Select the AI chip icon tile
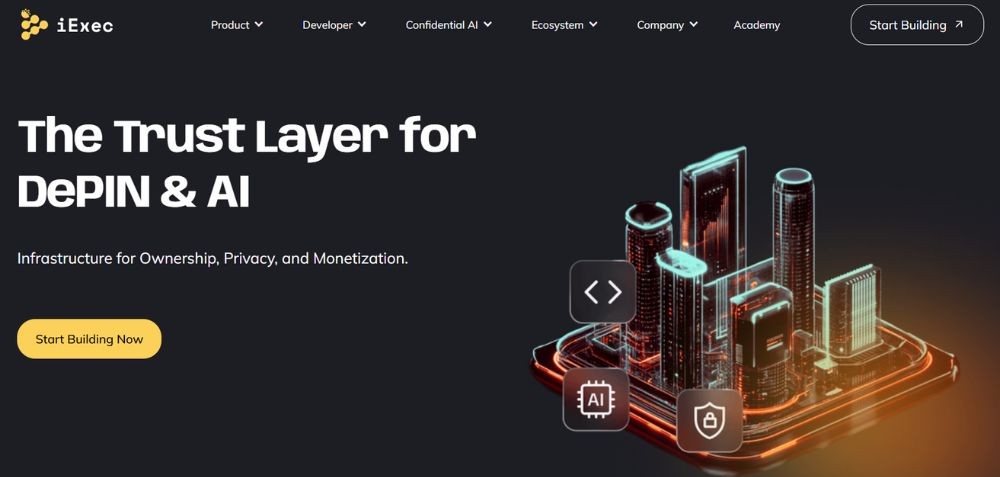The image size is (1000, 477). pos(596,399)
